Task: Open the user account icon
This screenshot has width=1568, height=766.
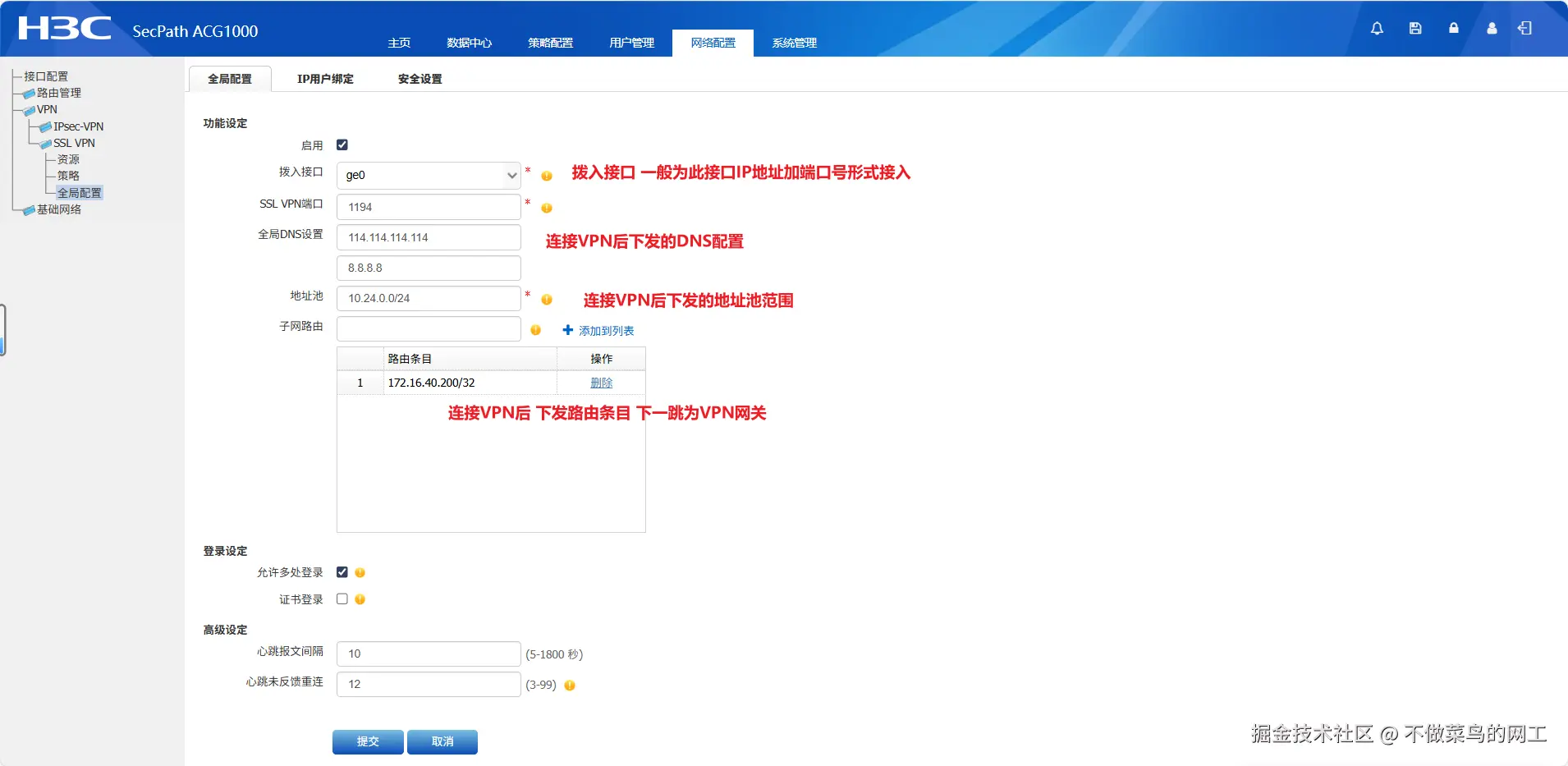Action: [1492, 28]
